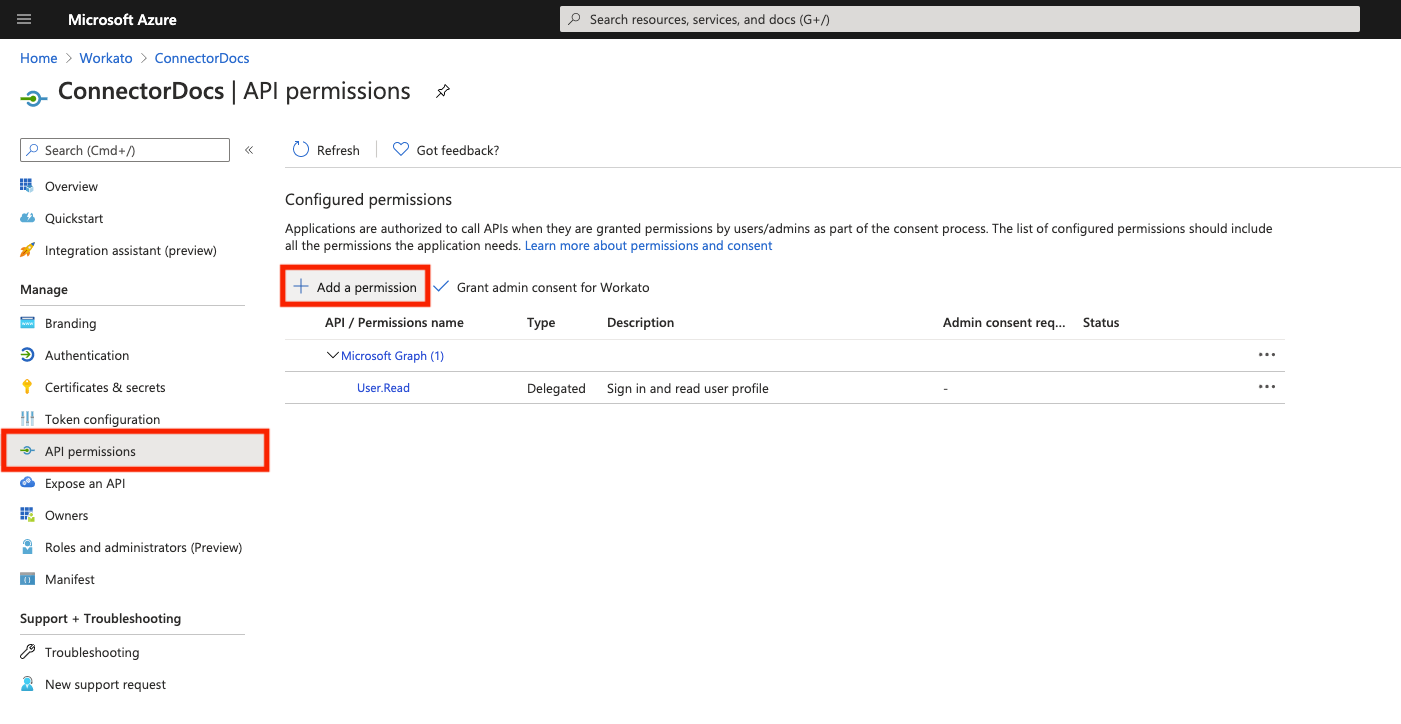Open Quickstart in the sidebar
The height and width of the screenshot is (724, 1401).
[74, 218]
